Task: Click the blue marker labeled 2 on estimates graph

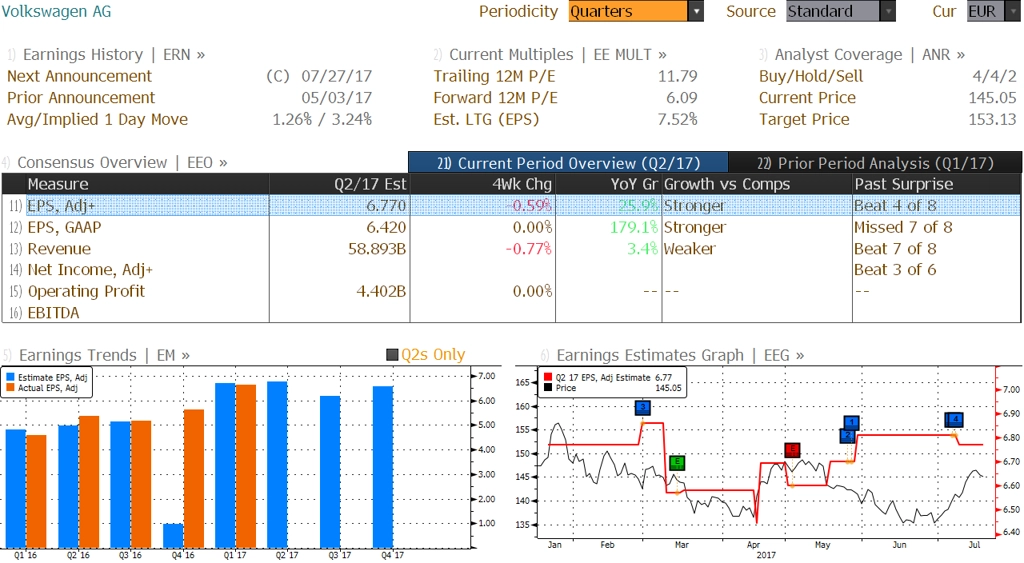Action: (847, 435)
